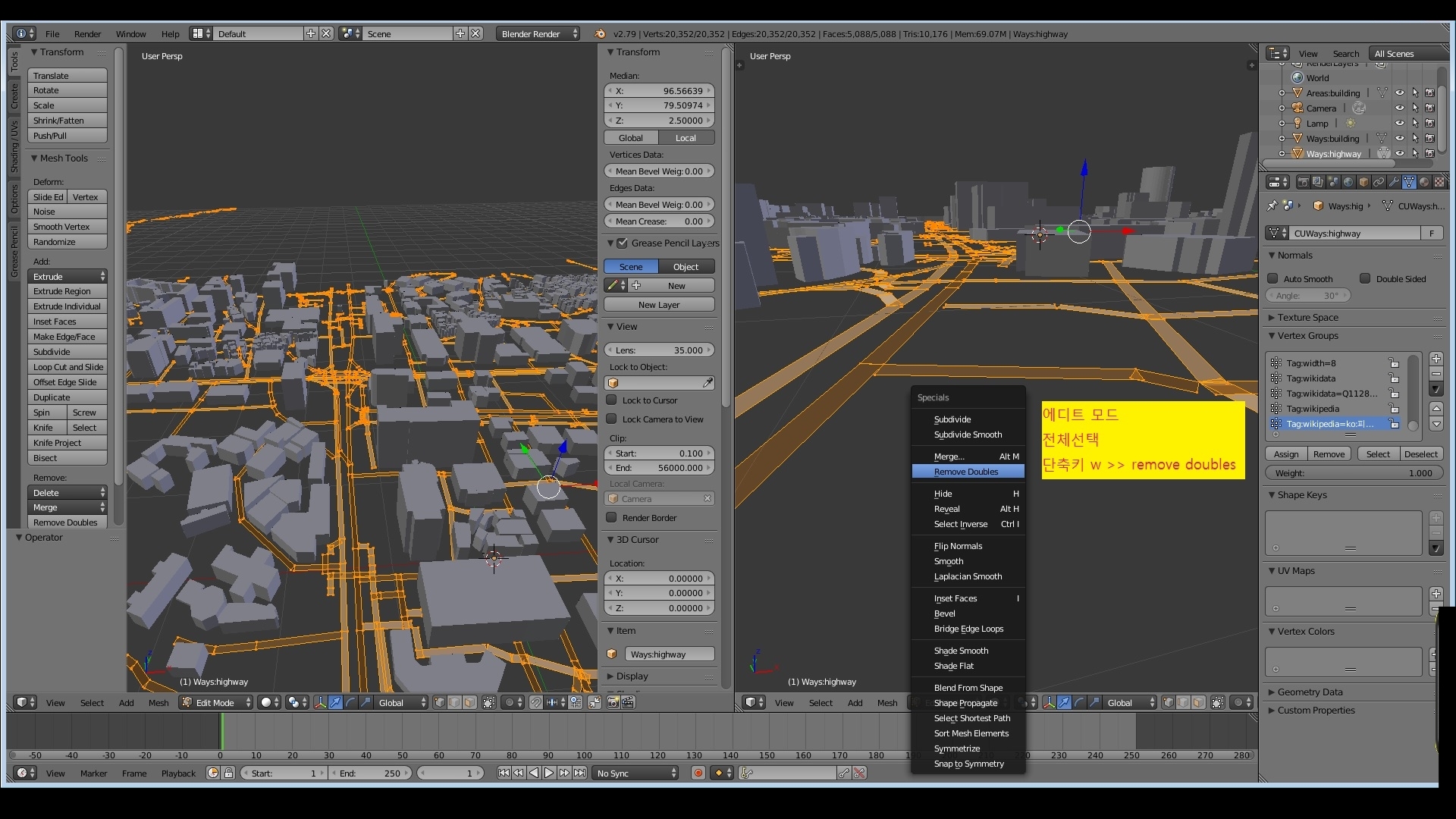Select face select mode in left viewport
The width and height of the screenshot is (1456, 819).
click(469, 702)
